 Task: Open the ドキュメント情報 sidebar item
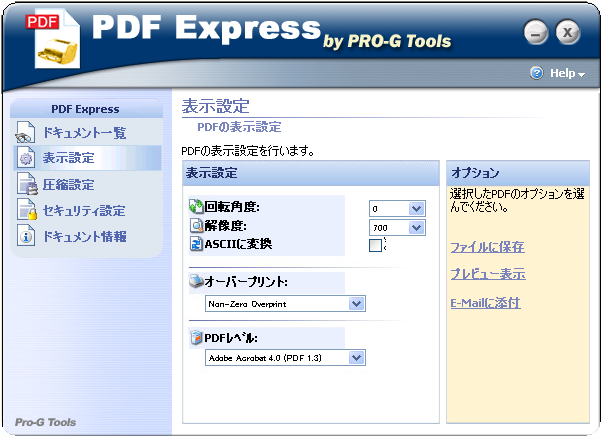(x=87, y=236)
